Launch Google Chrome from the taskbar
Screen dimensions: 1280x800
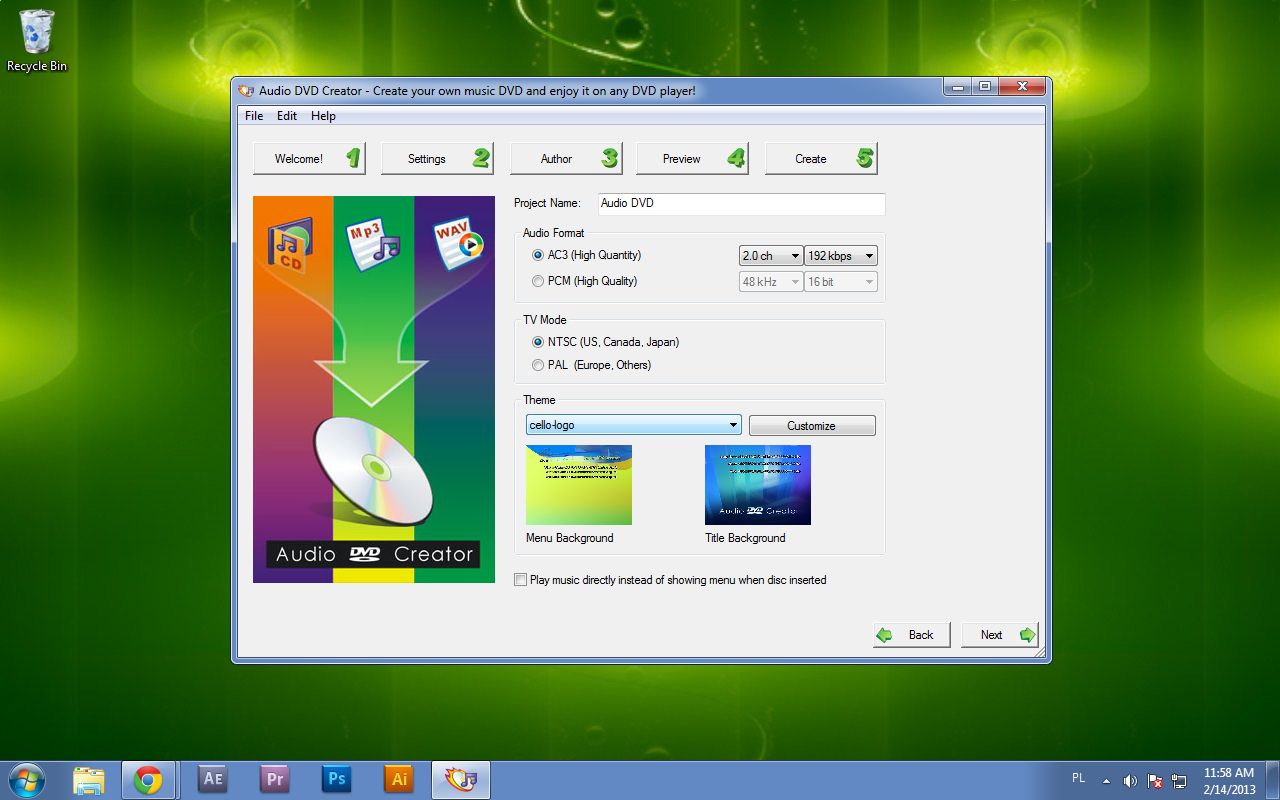148,780
